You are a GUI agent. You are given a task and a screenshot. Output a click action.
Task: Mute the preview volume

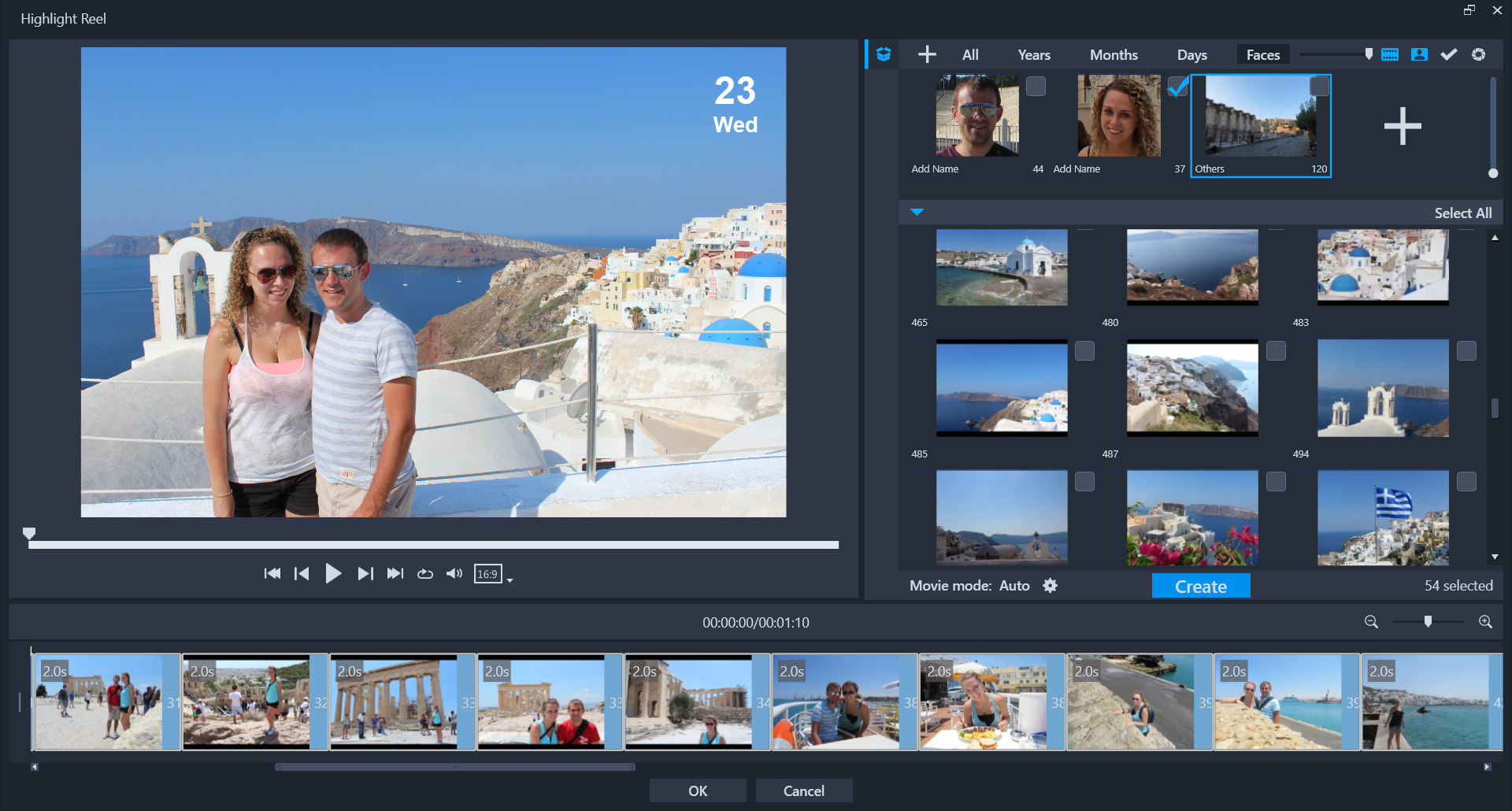454,573
